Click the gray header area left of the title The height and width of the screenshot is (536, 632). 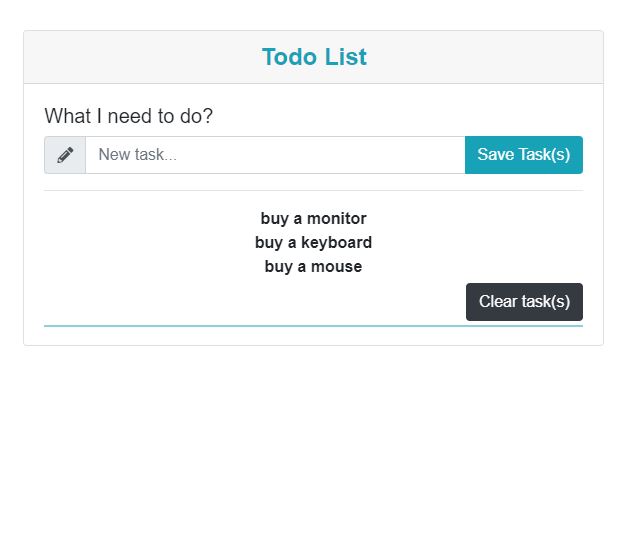click(x=141, y=57)
